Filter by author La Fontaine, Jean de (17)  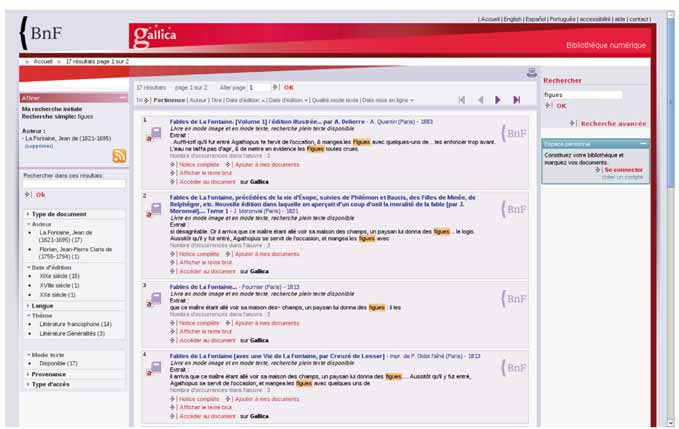click(66, 236)
